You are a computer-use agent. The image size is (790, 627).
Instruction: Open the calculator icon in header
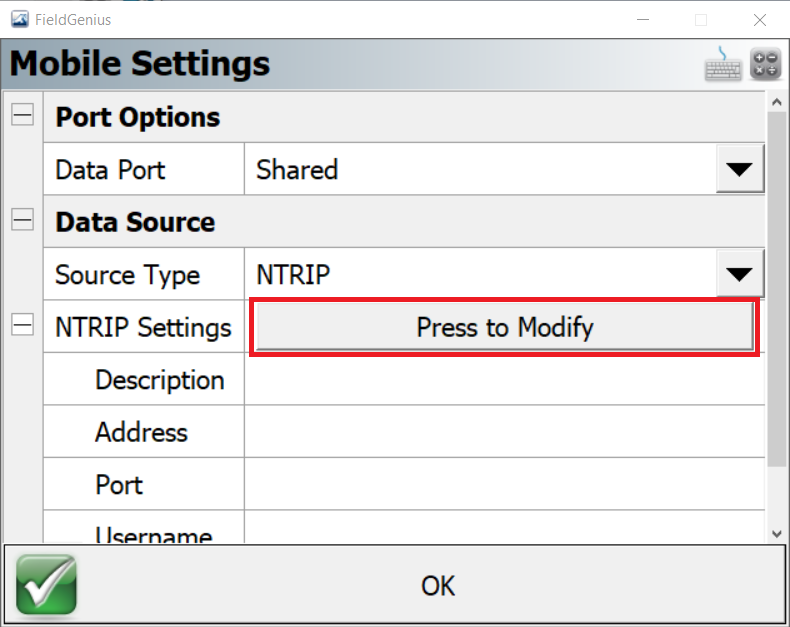coord(765,64)
